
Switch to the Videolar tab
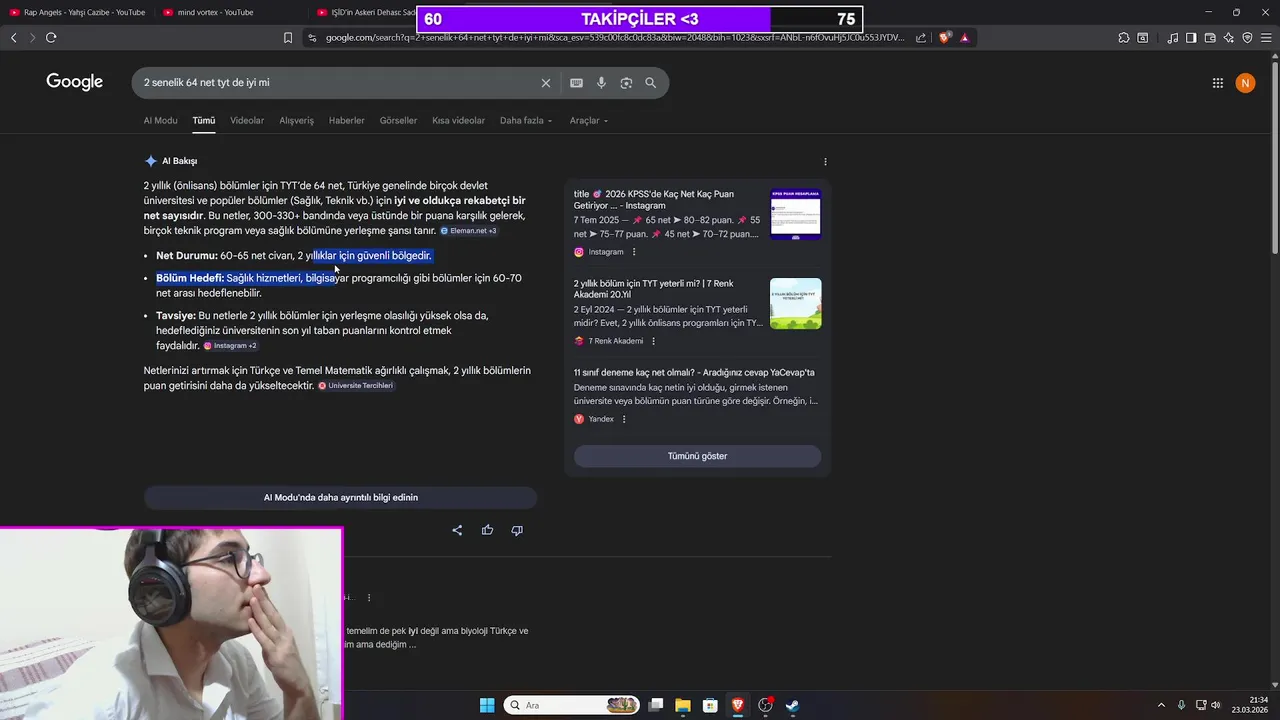click(x=247, y=121)
